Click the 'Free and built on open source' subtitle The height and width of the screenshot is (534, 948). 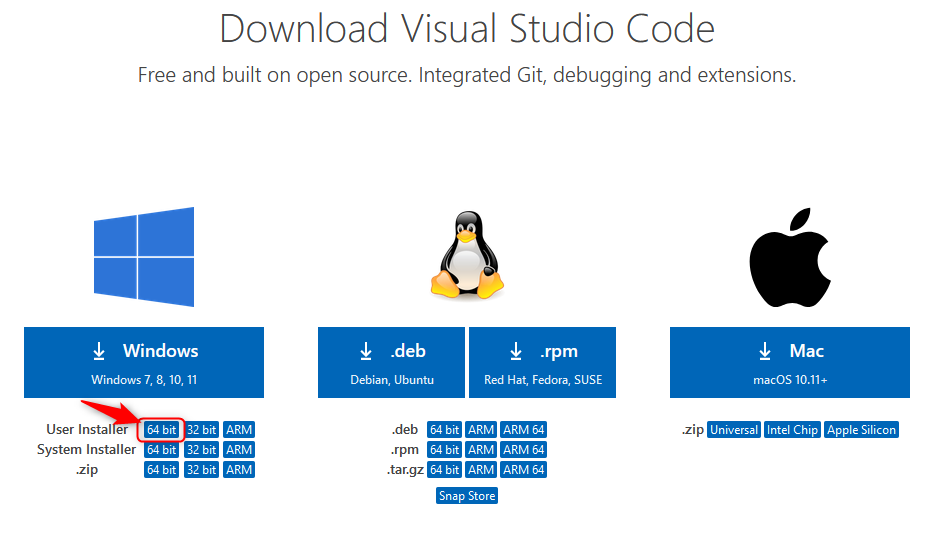point(467,75)
